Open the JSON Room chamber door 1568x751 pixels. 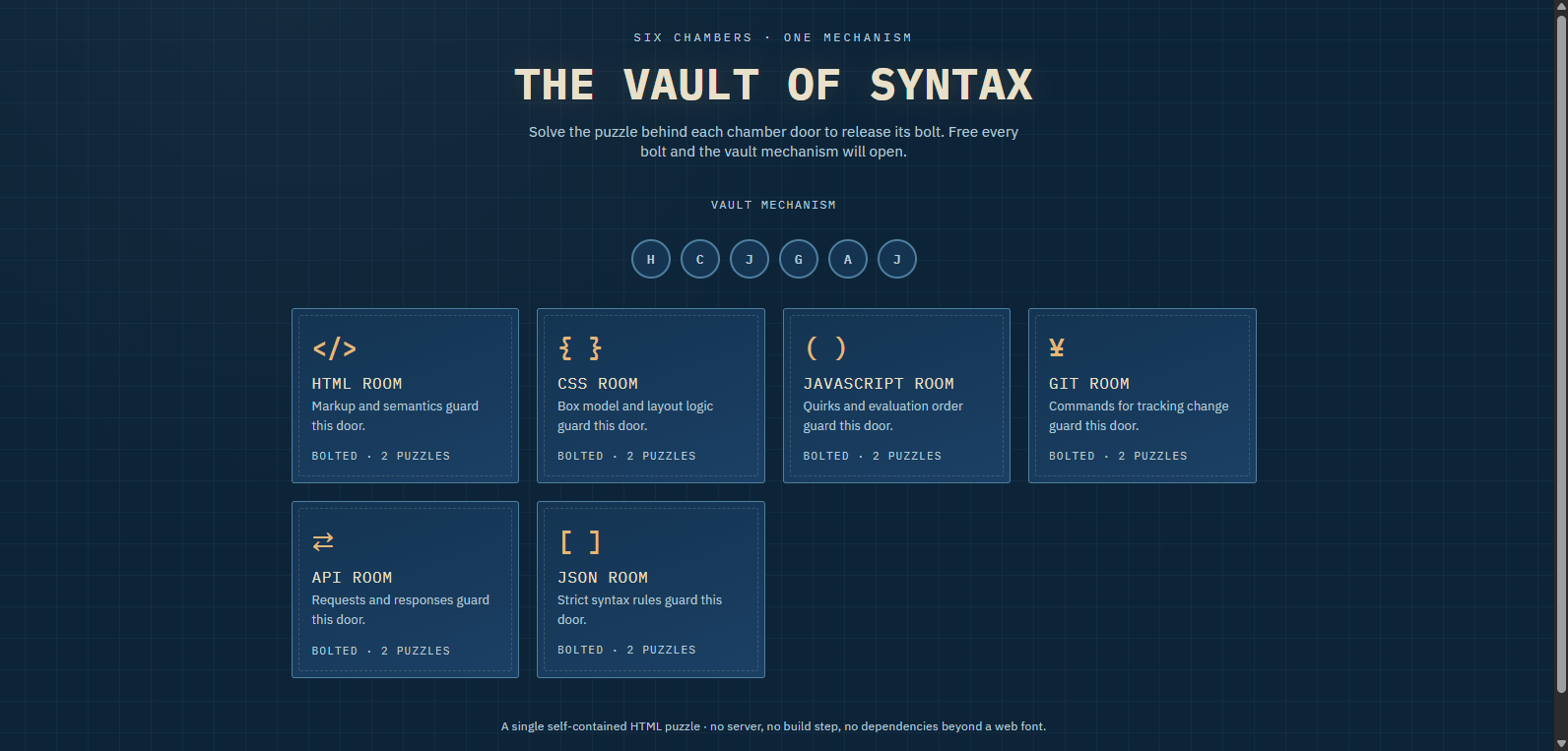[x=651, y=590]
